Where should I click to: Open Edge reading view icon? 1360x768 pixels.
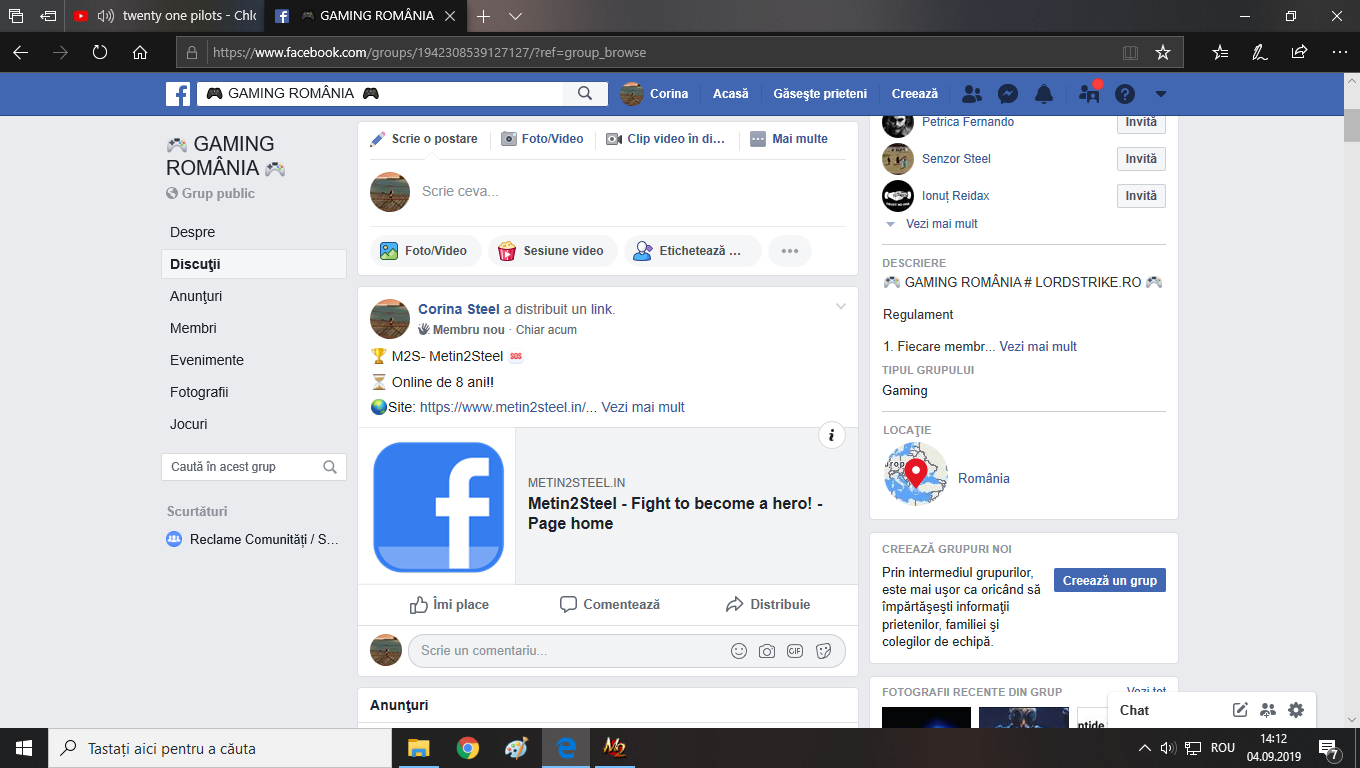(1130, 52)
